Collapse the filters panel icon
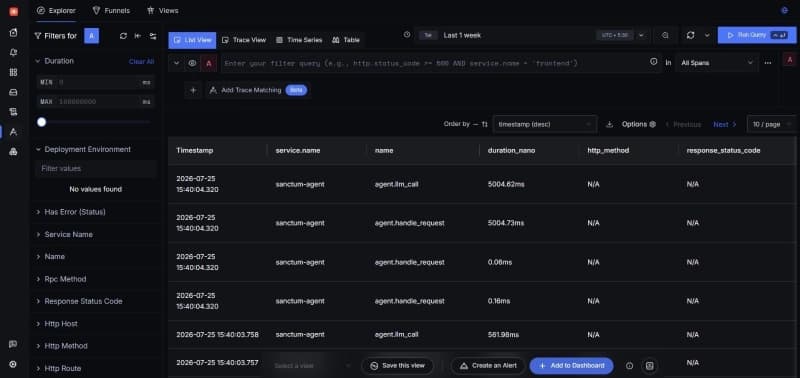Viewport: 800px width, 378px height. [138, 36]
